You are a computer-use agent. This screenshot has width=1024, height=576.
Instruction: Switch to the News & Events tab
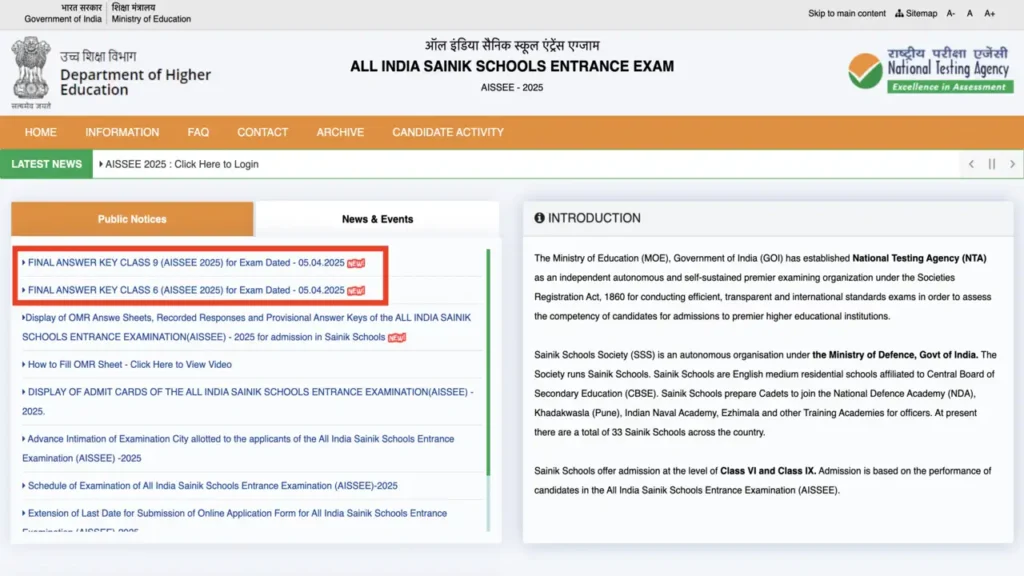377,219
